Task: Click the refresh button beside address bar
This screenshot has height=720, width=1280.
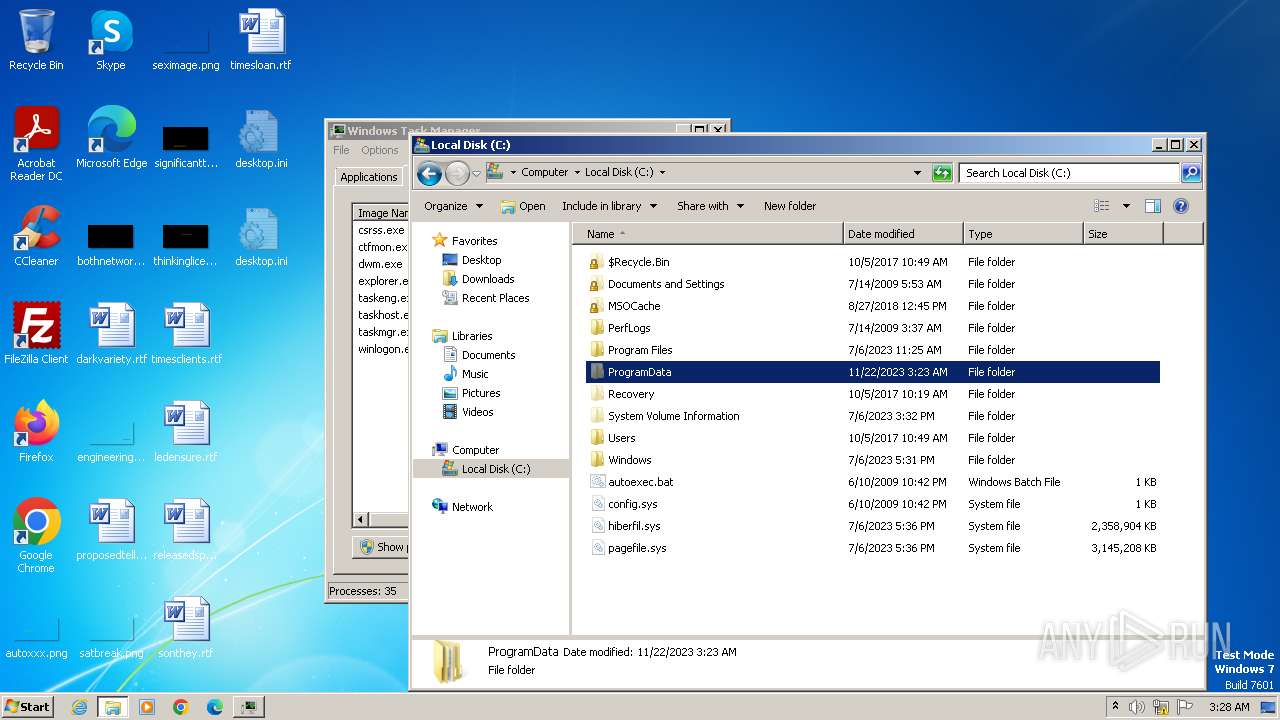Action: (x=941, y=173)
